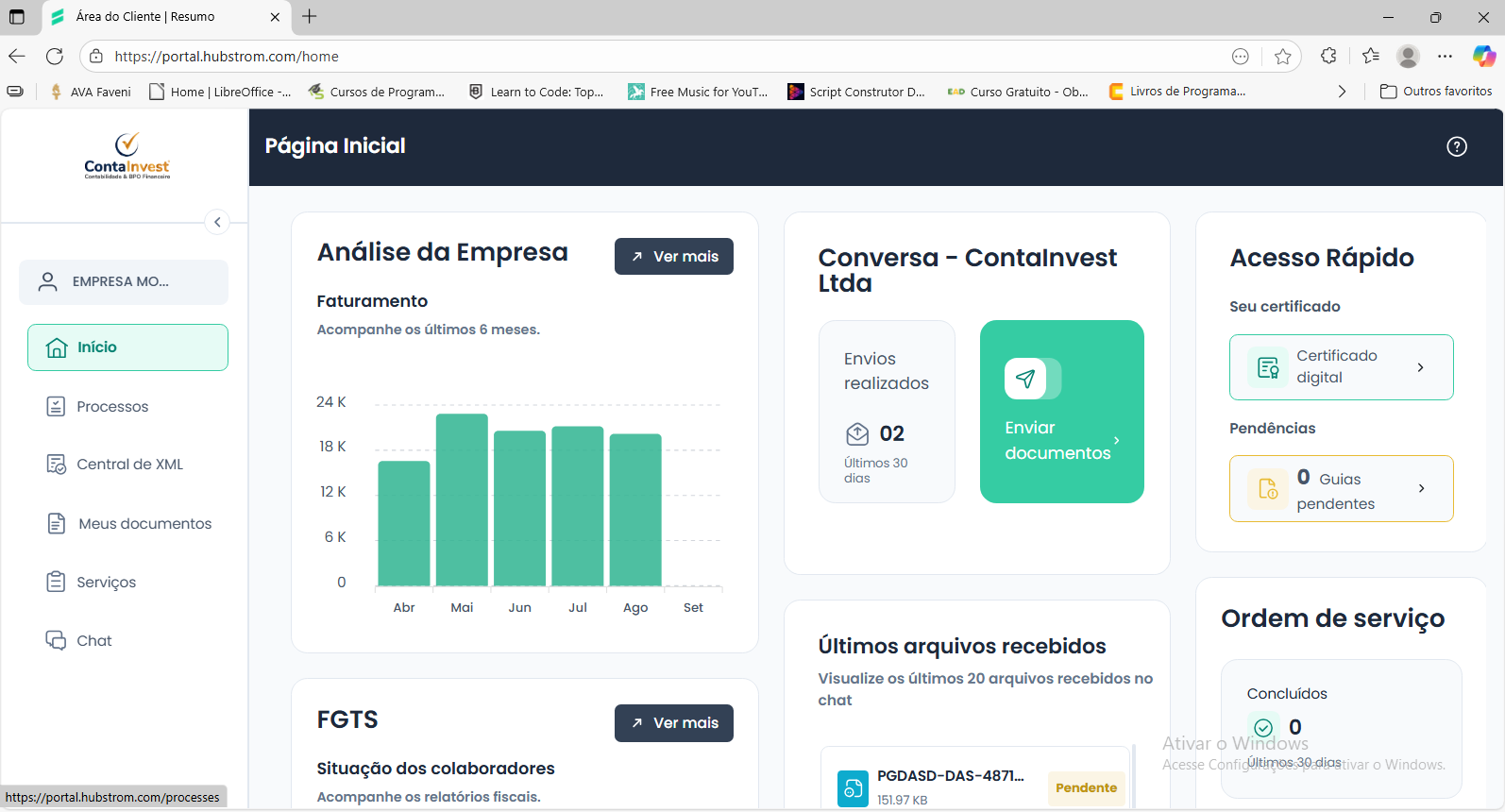Reload the page with the refresh icon
1505x812 pixels.
[55, 57]
